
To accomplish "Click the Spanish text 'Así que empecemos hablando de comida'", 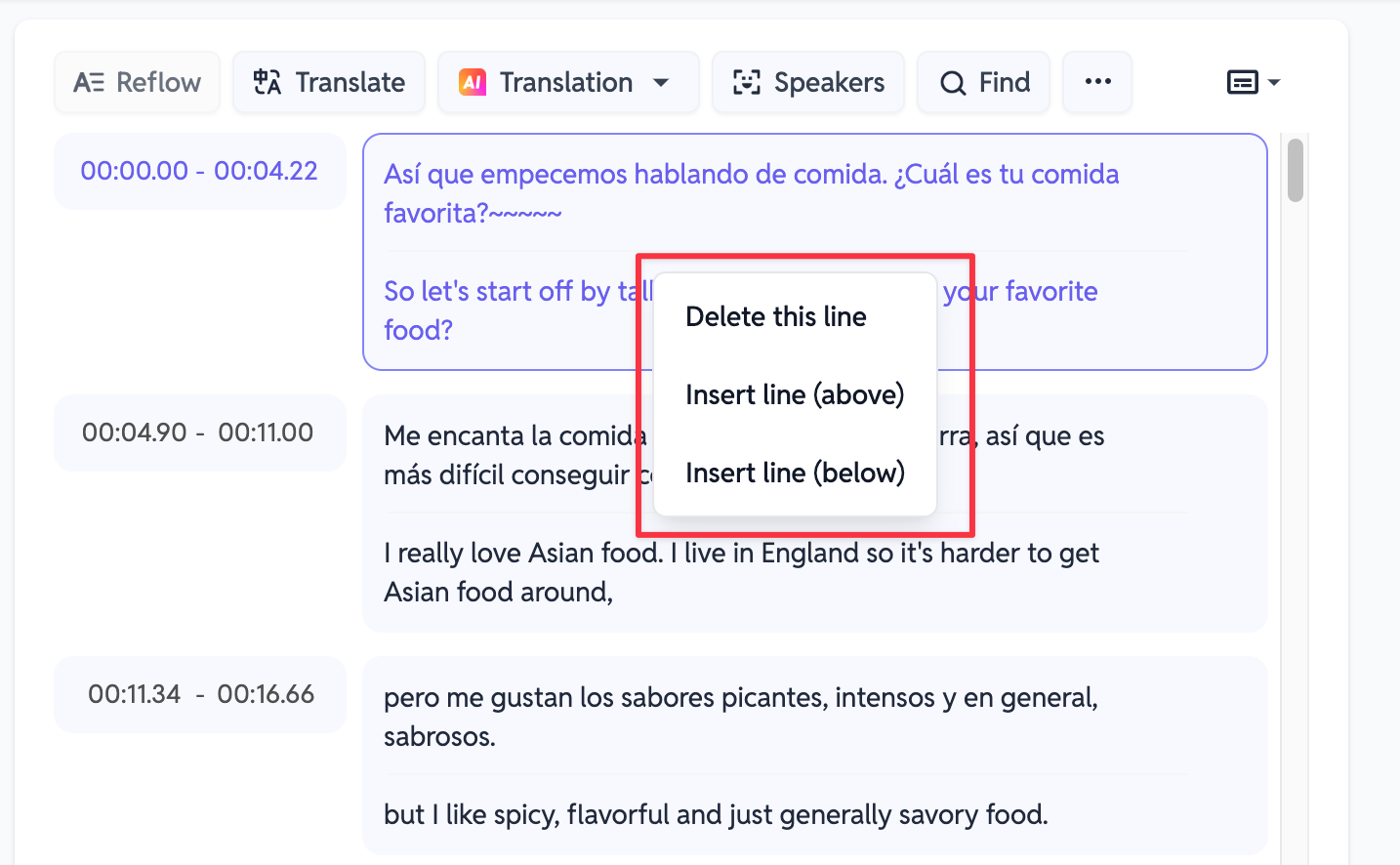I will [x=635, y=175].
